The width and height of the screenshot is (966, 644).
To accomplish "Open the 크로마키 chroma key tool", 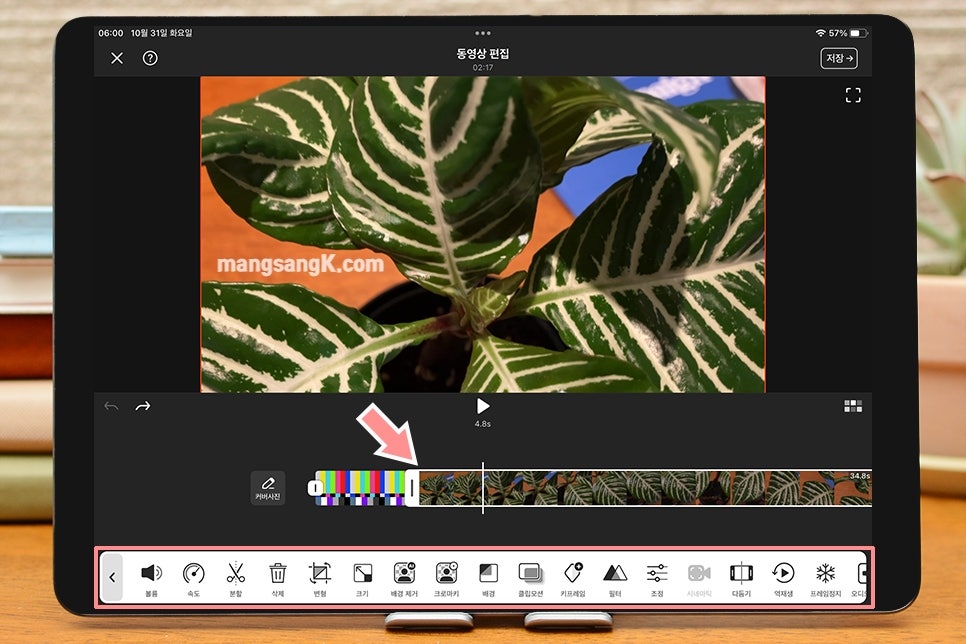I will pos(446,579).
